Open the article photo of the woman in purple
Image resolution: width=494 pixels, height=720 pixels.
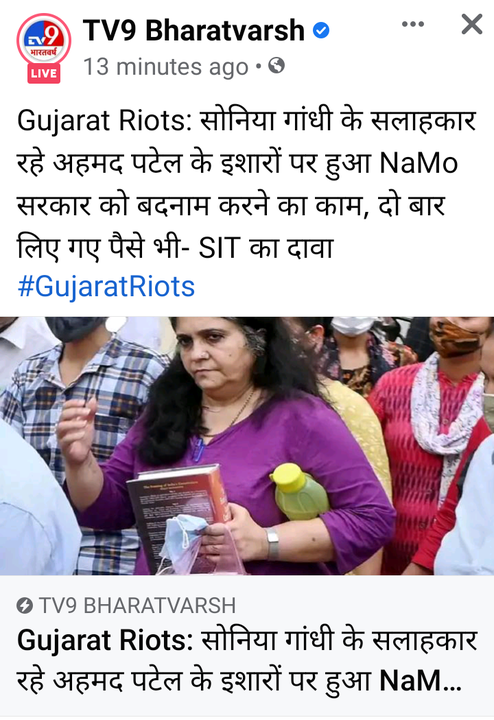[x=247, y=445]
